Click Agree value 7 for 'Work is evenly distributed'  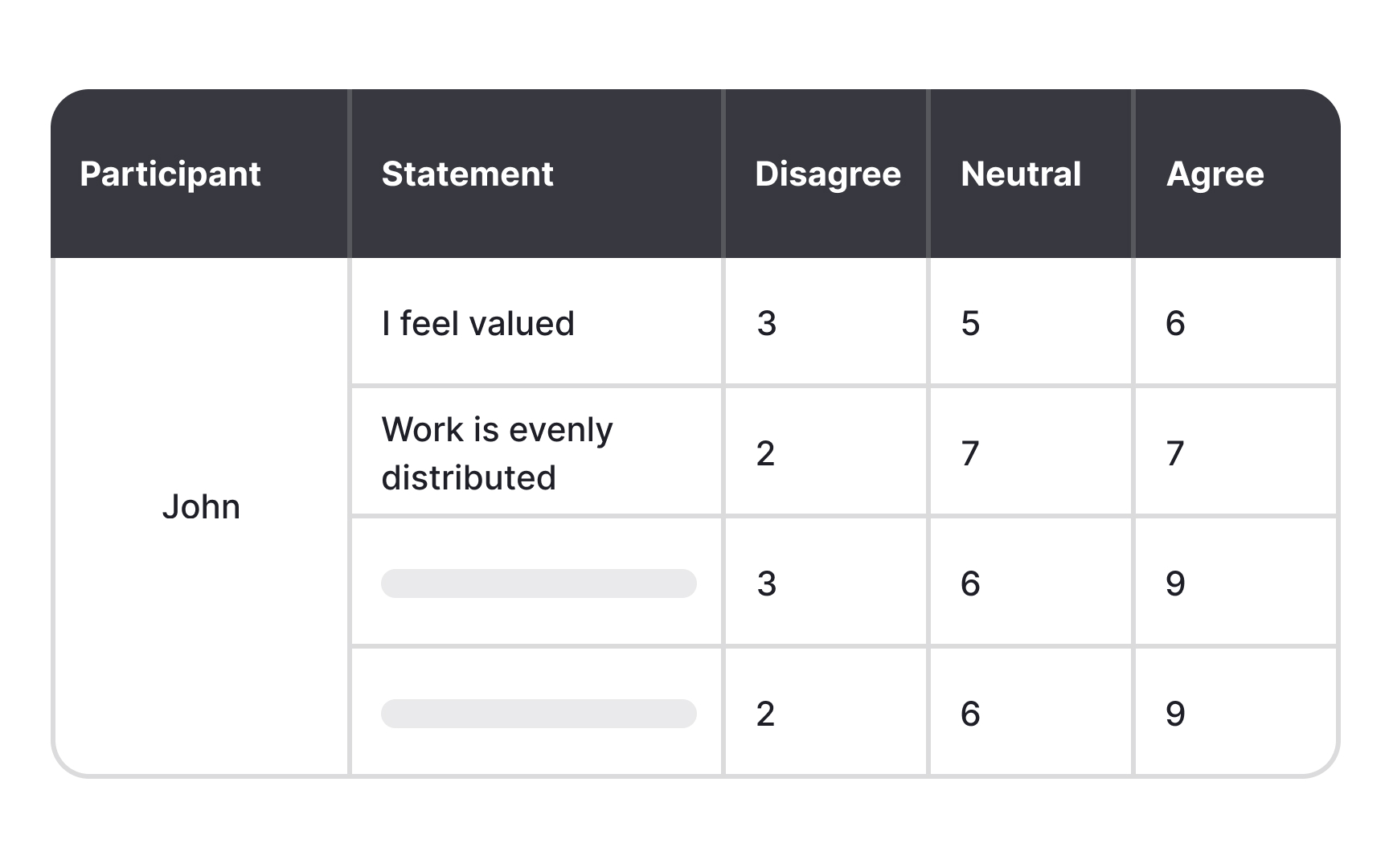click(1174, 454)
